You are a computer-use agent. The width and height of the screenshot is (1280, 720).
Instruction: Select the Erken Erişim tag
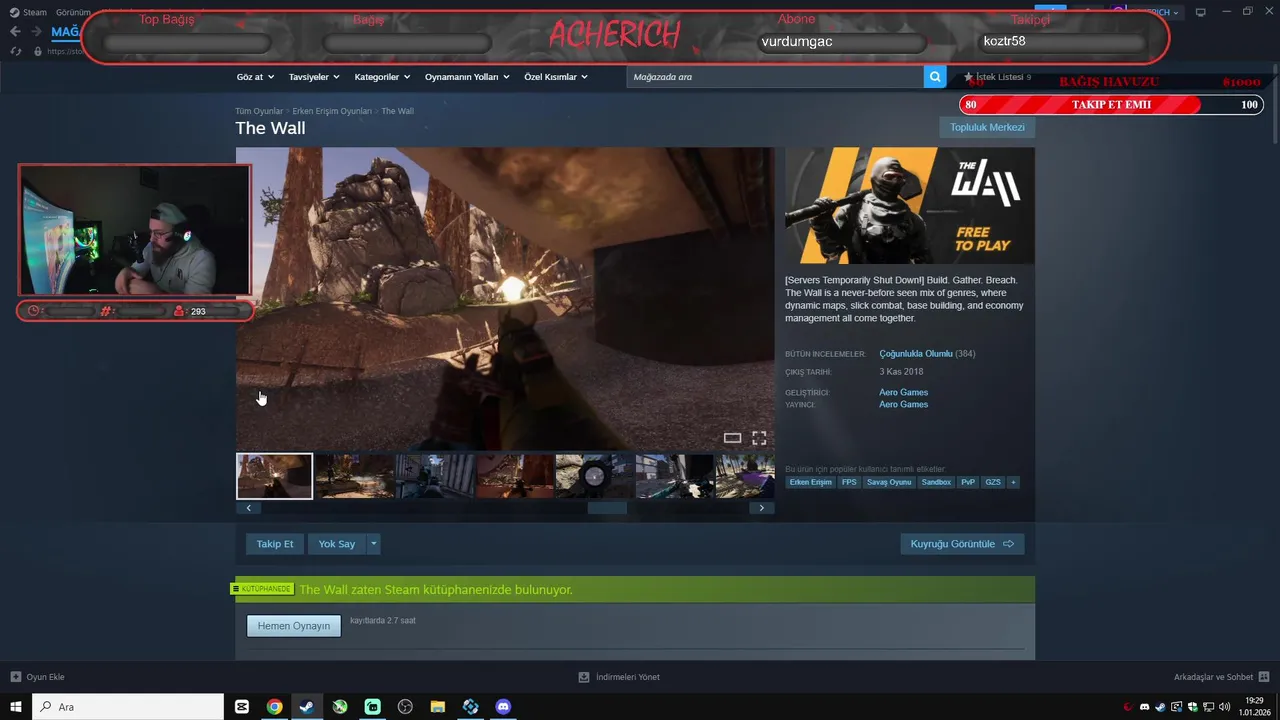click(x=810, y=482)
